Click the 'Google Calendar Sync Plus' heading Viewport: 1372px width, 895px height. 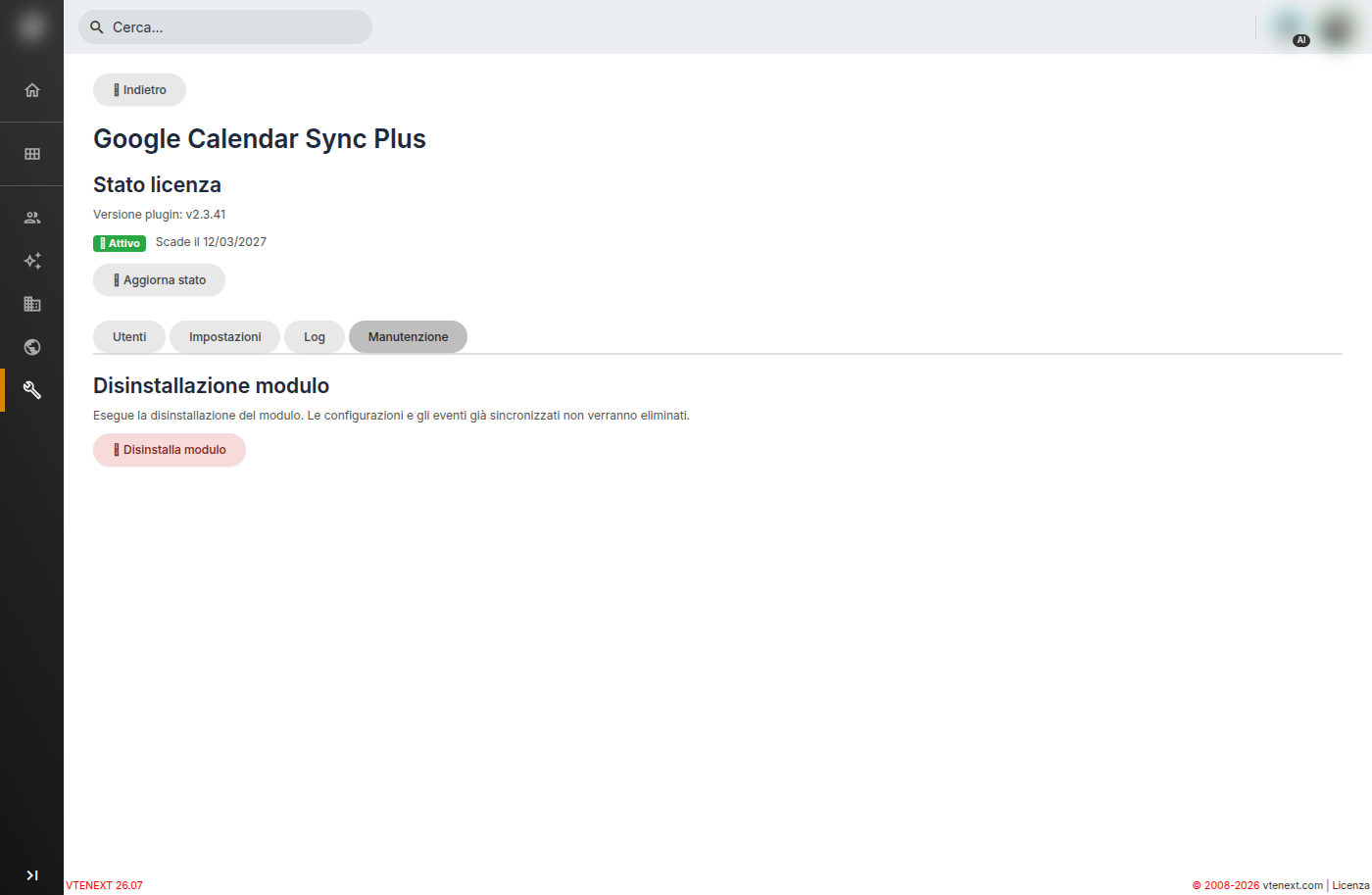260,139
